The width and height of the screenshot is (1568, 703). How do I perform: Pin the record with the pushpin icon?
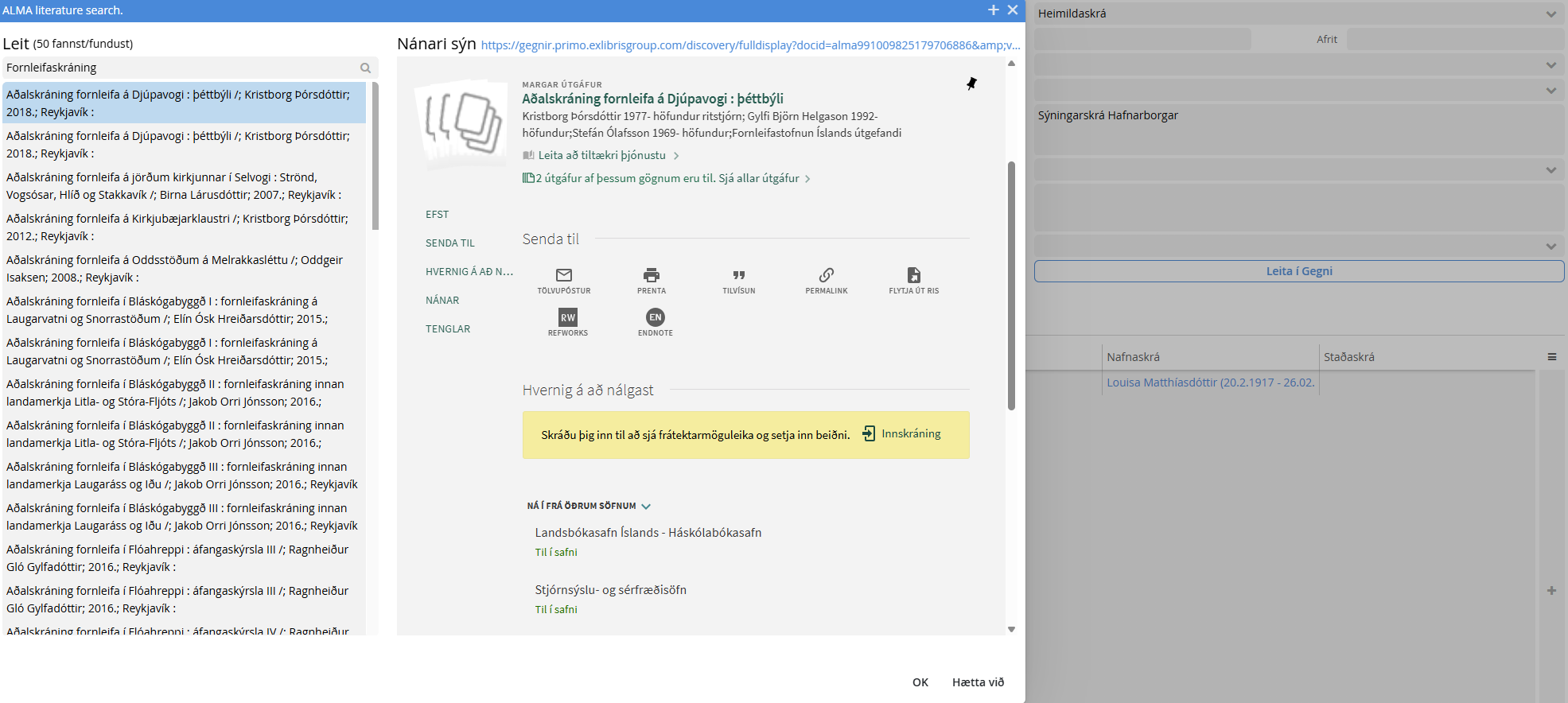(x=971, y=84)
